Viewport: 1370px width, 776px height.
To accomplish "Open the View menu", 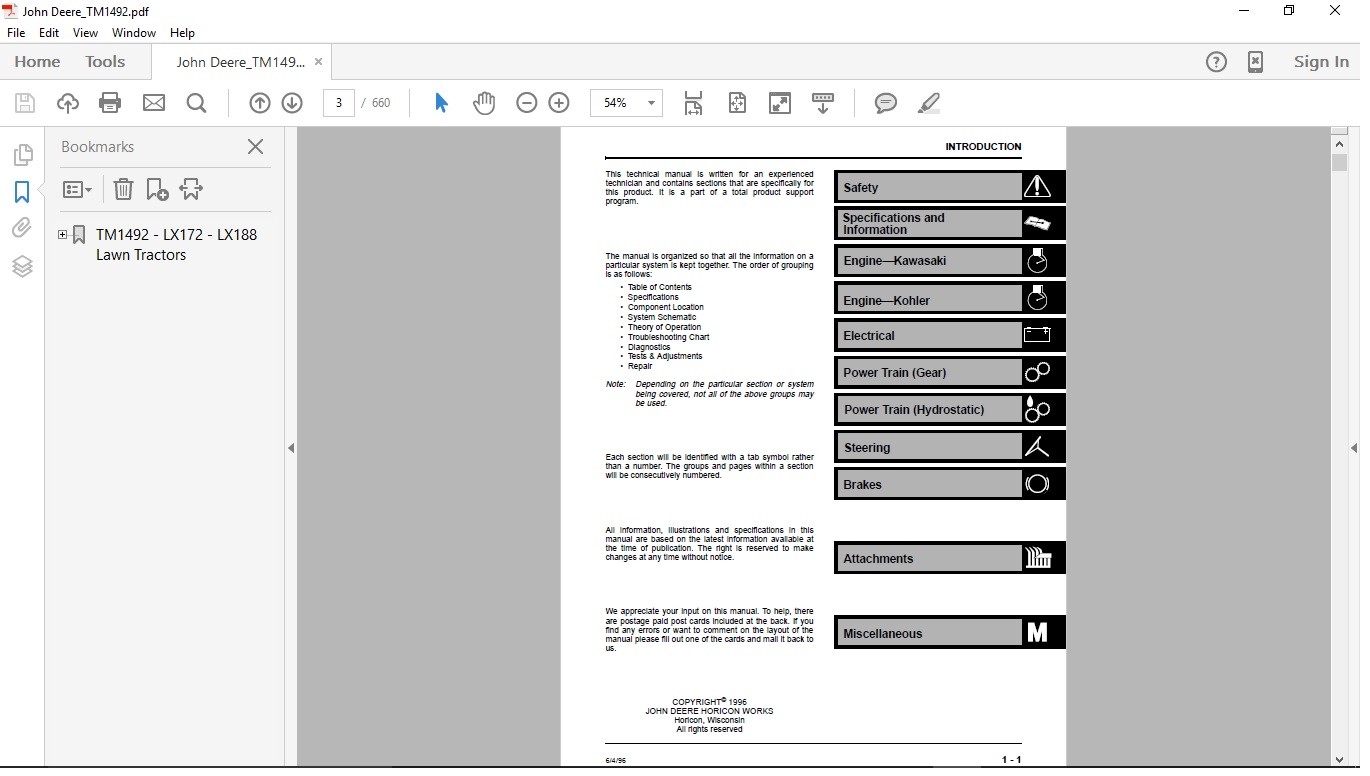I will (x=85, y=32).
